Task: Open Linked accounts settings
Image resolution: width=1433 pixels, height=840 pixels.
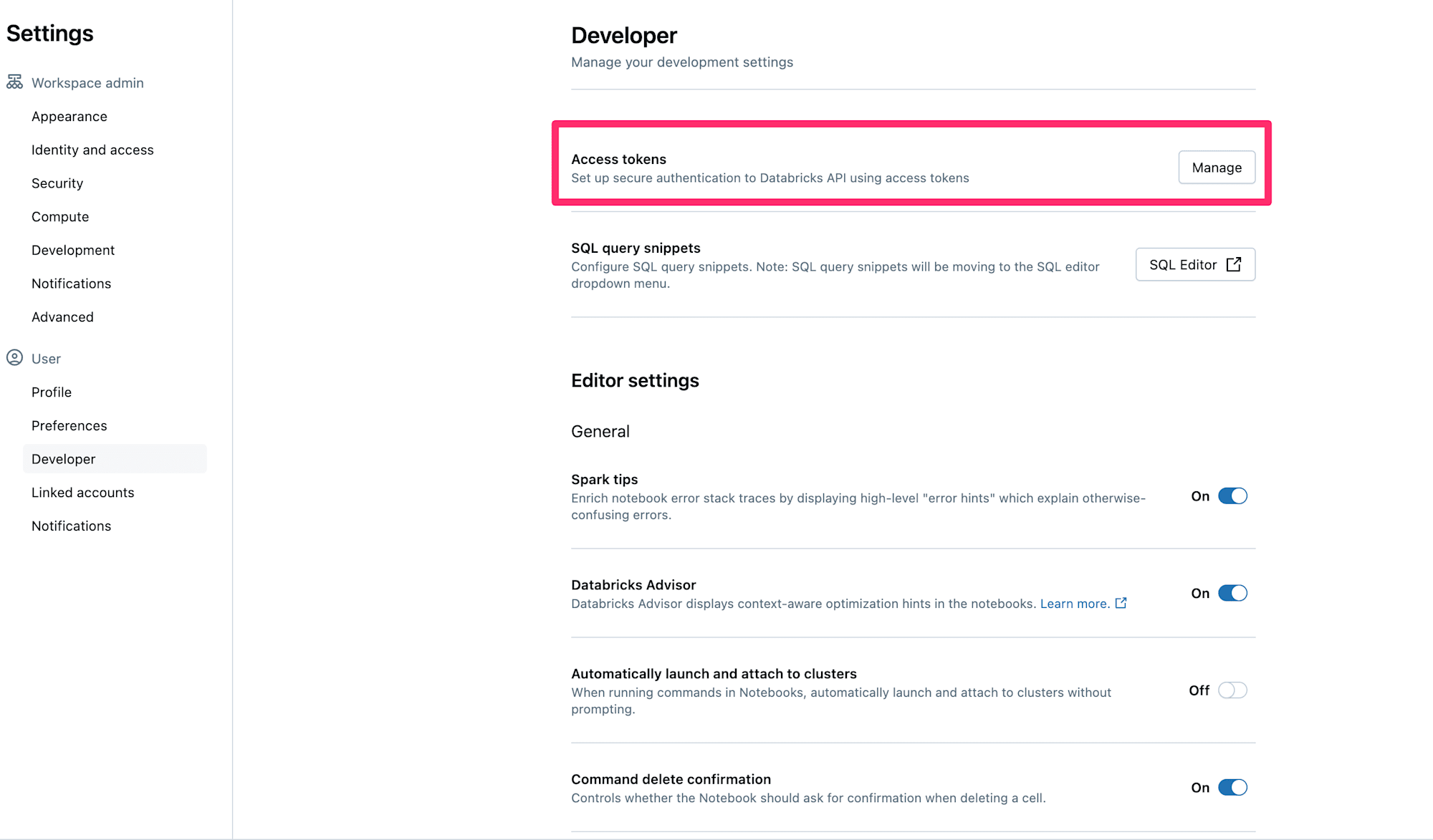Action: (83, 492)
